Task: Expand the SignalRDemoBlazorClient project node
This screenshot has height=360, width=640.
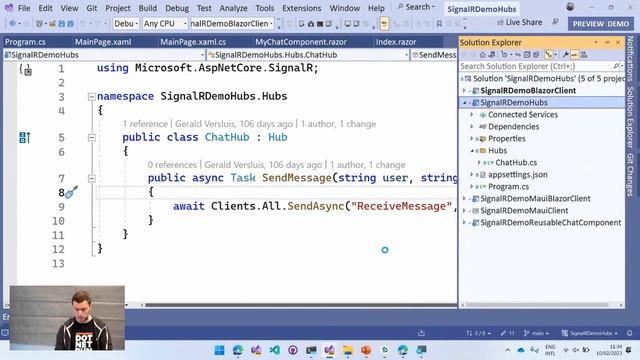Action: point(464,91)
